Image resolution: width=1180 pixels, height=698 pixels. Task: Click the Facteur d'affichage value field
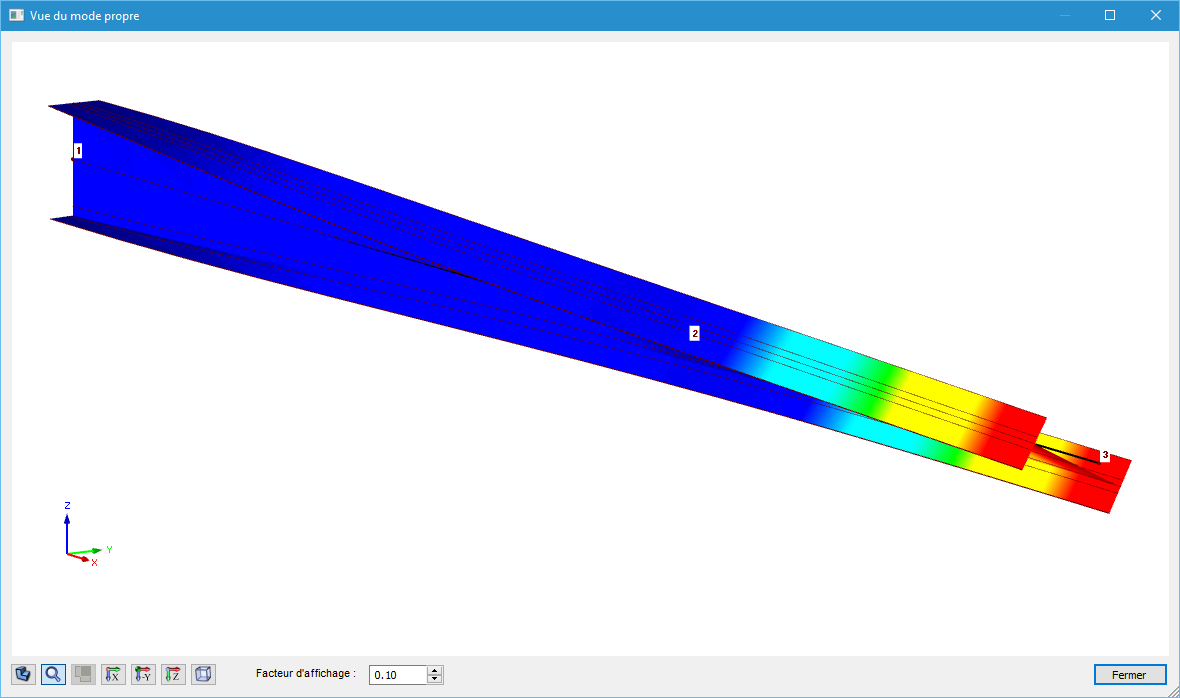[398, 675]
